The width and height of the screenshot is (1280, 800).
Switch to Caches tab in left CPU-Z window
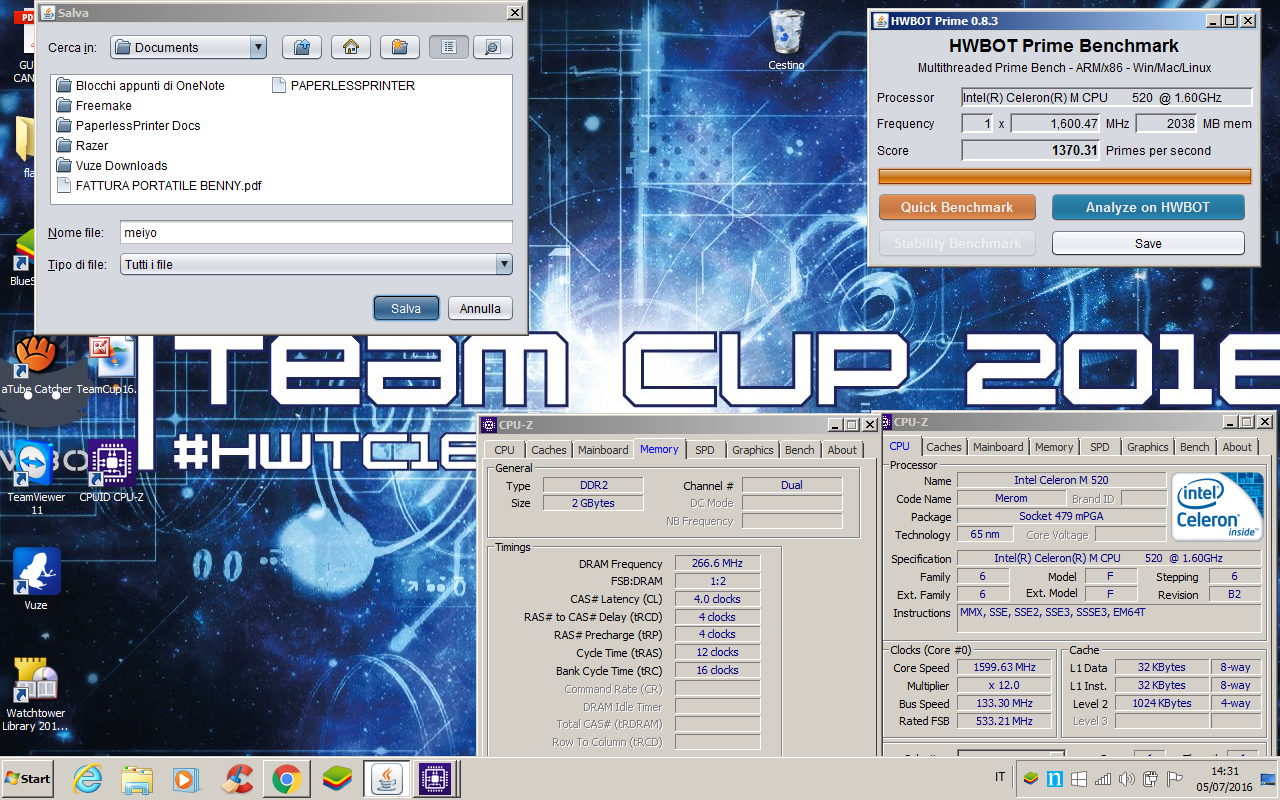point(549,450)
